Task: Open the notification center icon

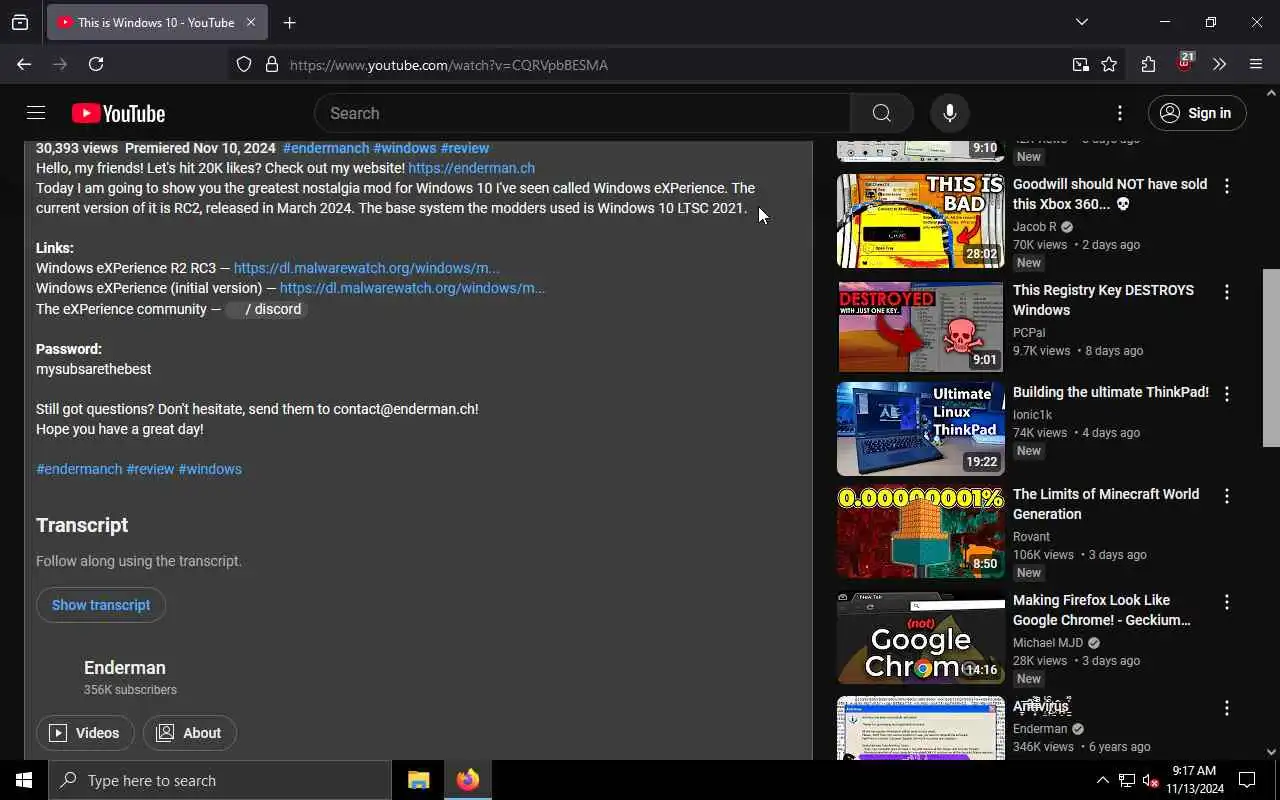Action: click(1247, 780)
